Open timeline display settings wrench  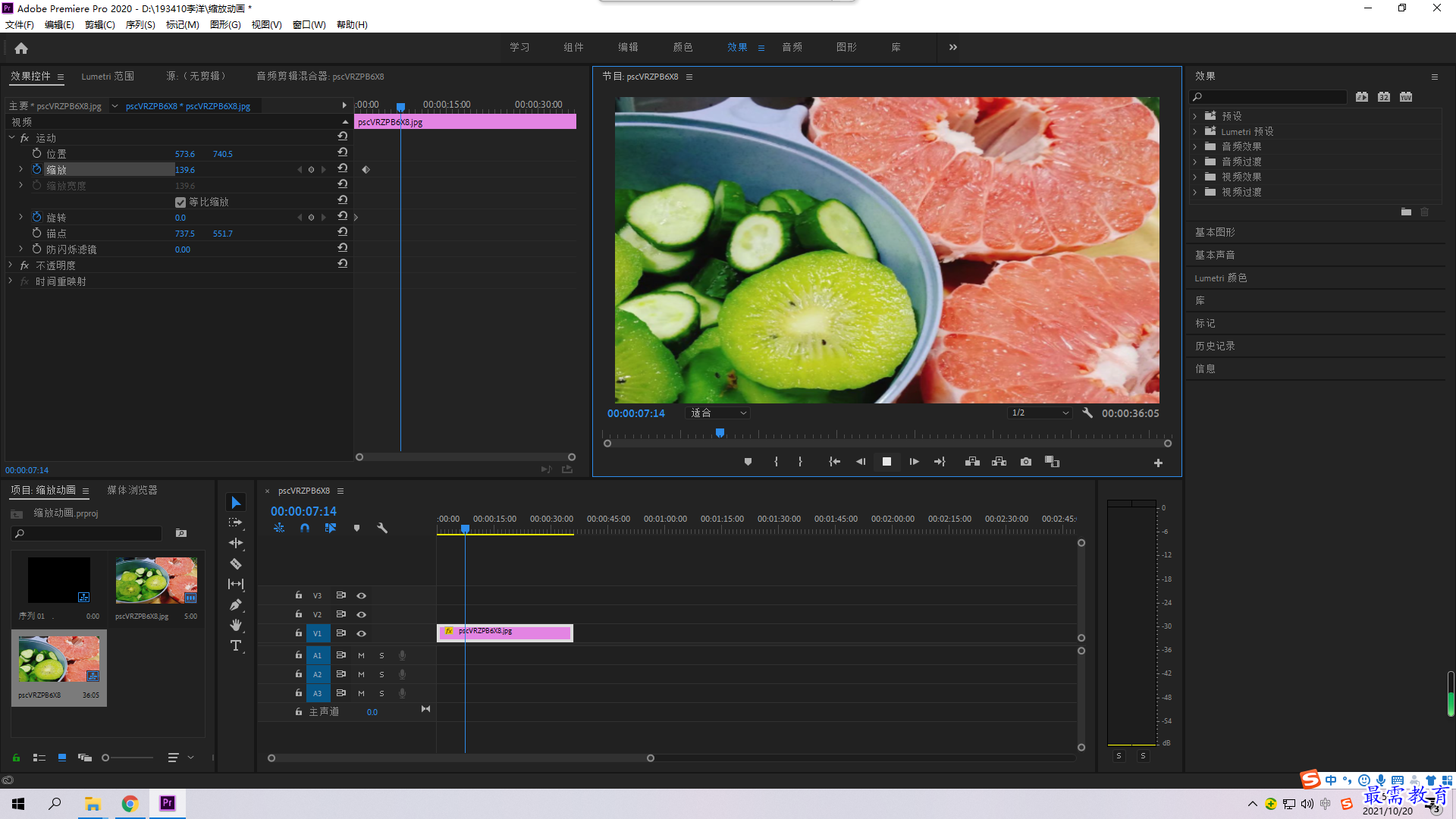click(x=382, y=528)
